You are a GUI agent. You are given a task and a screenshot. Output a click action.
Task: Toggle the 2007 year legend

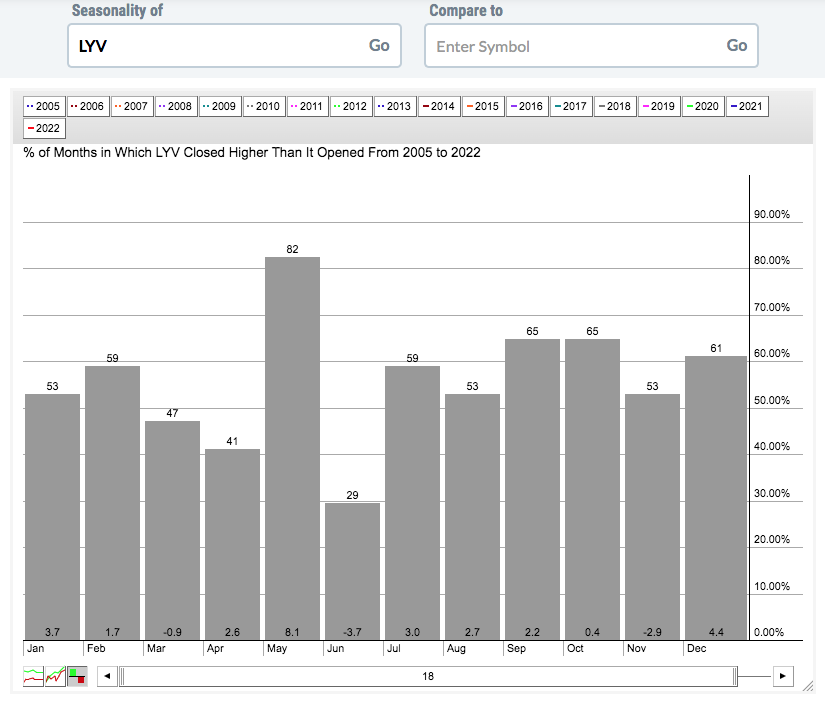pyautogui.click(x=132, y=106)
